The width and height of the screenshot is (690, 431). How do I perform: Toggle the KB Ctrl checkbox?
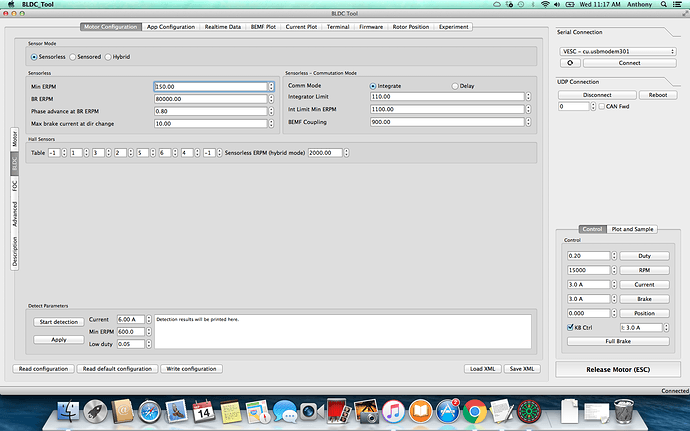569,326
